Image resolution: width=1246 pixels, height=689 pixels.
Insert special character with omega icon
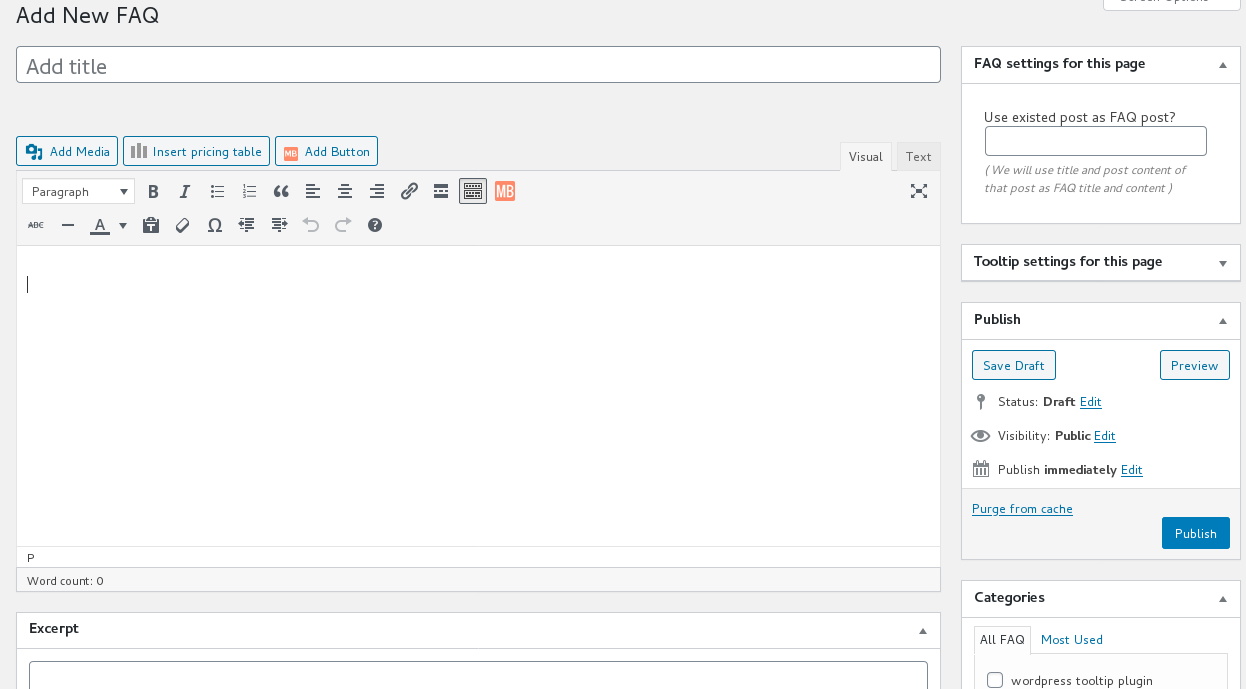pyautogui.click(x=215, y=225)
